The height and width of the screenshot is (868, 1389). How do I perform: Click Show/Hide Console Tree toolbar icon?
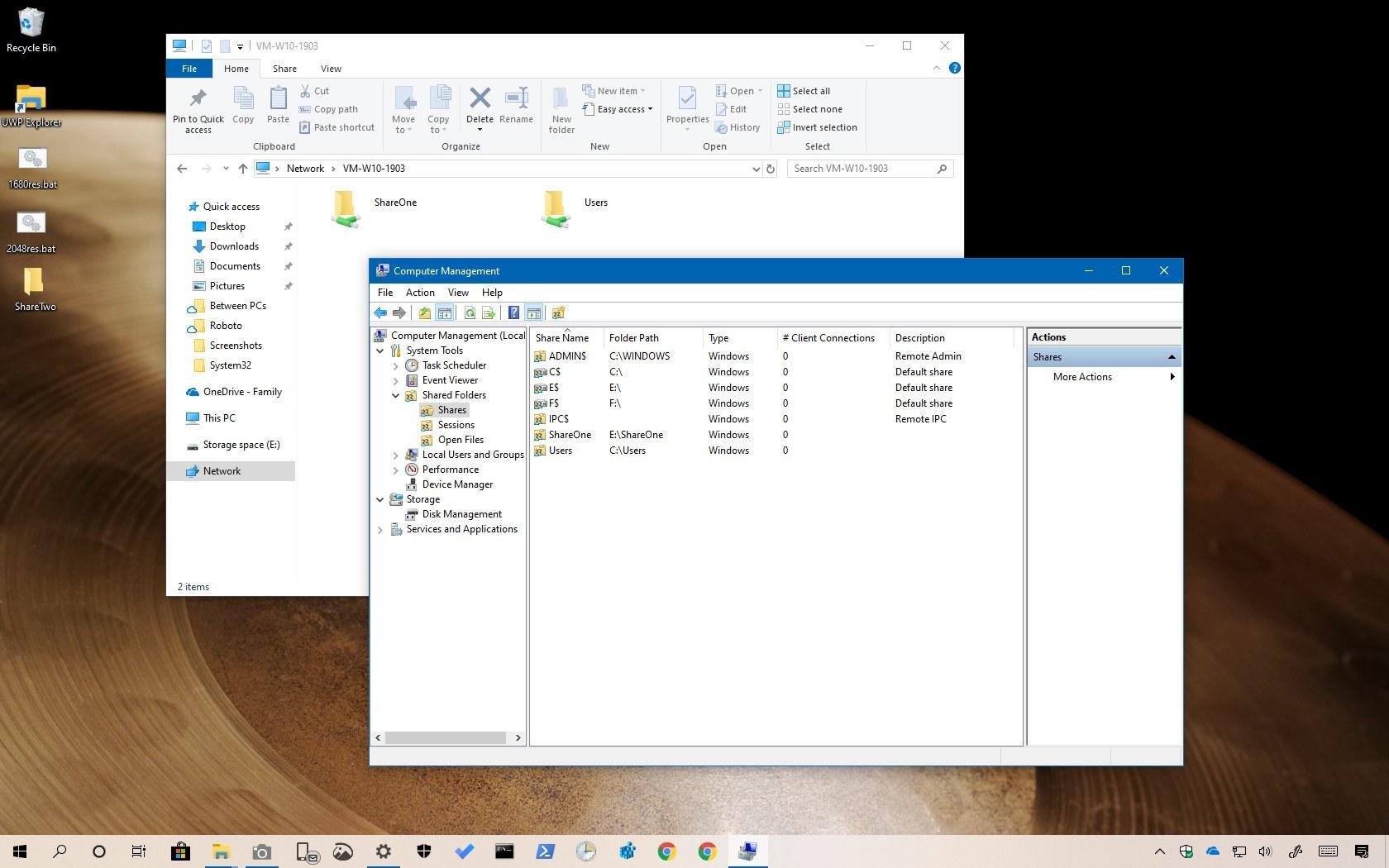coord(444,312)
